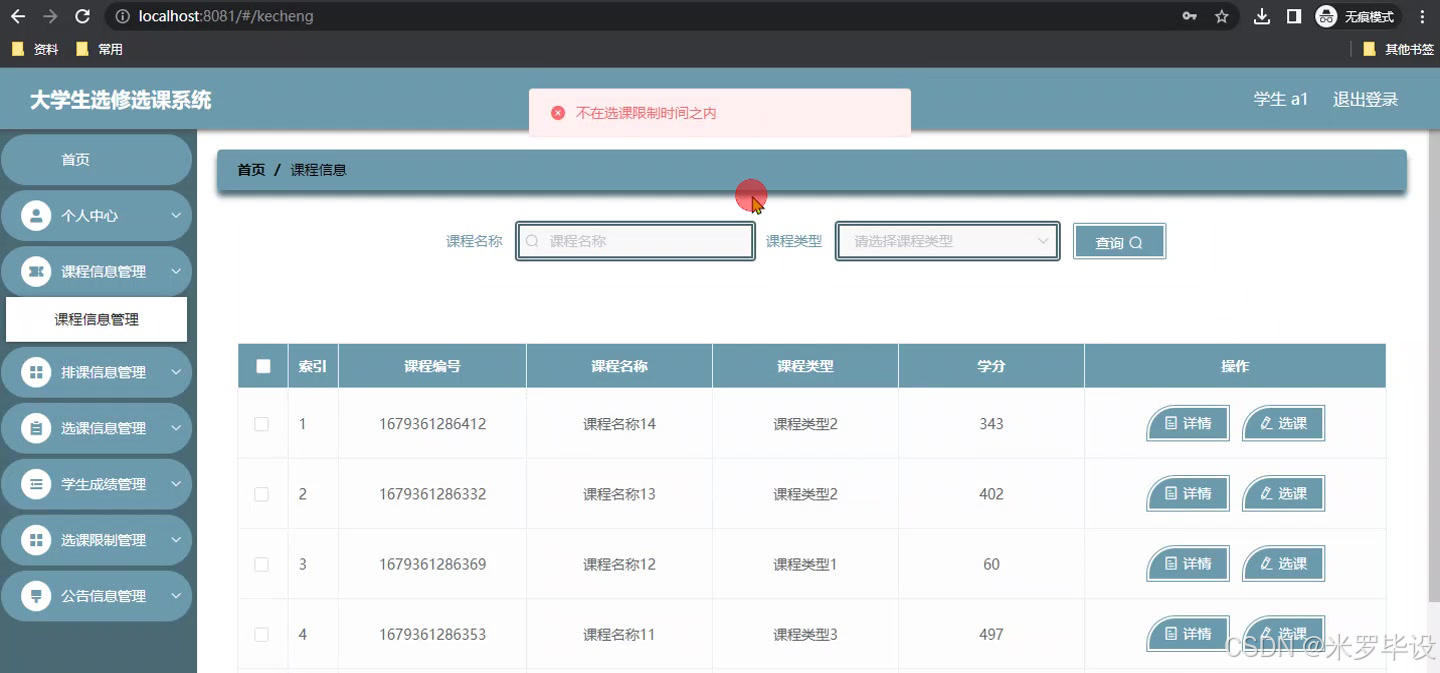Click the 选课限制管理 grid icon
1440x673 pixels.
point(36,540)
